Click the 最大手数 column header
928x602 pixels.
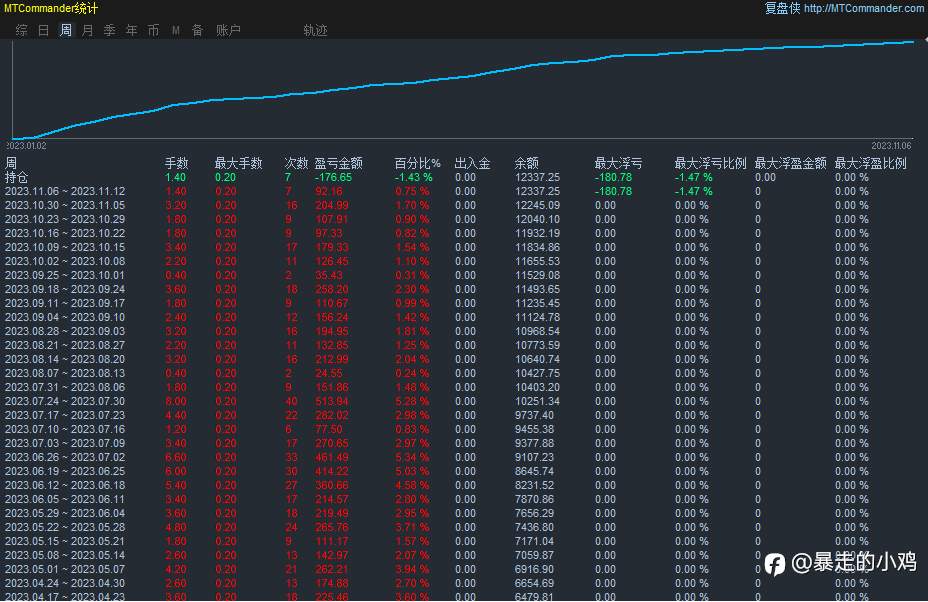click(x=239, y=163)
